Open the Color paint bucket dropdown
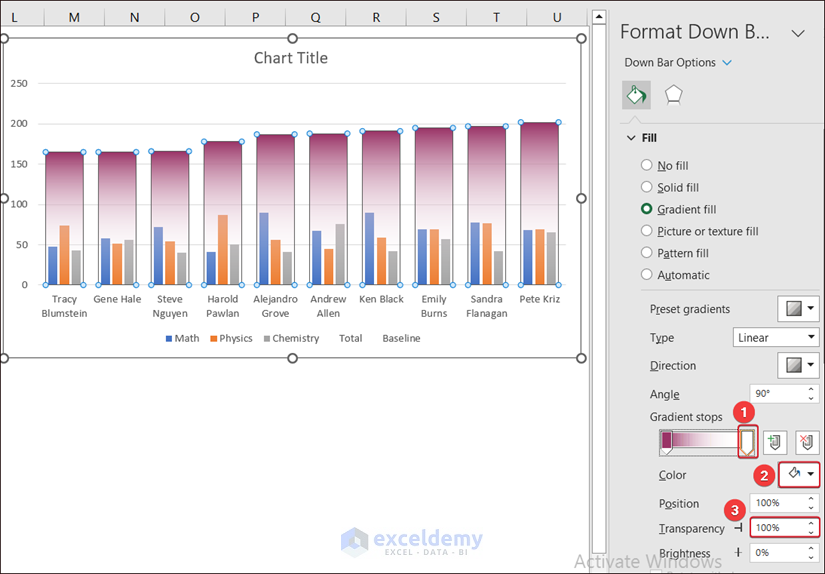The width and height of the screenshot is (825, 574). pyautogui.click(x=799, y=475)
